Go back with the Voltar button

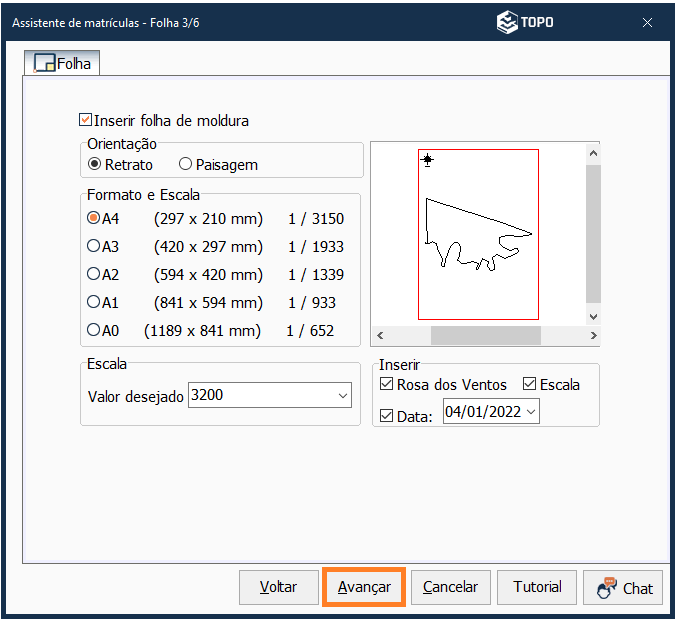pos(277,587)
